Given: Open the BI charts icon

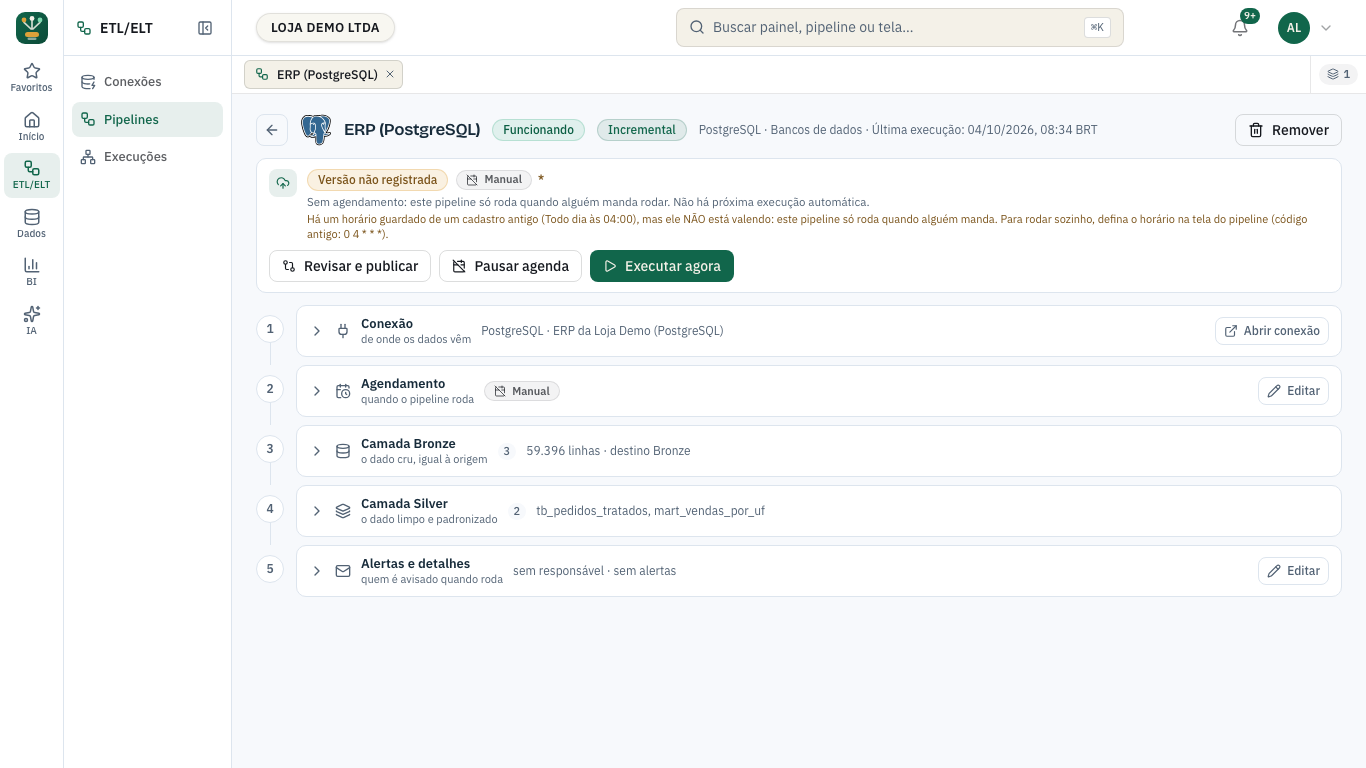Looking at the screenshot, I should point(32,272).
